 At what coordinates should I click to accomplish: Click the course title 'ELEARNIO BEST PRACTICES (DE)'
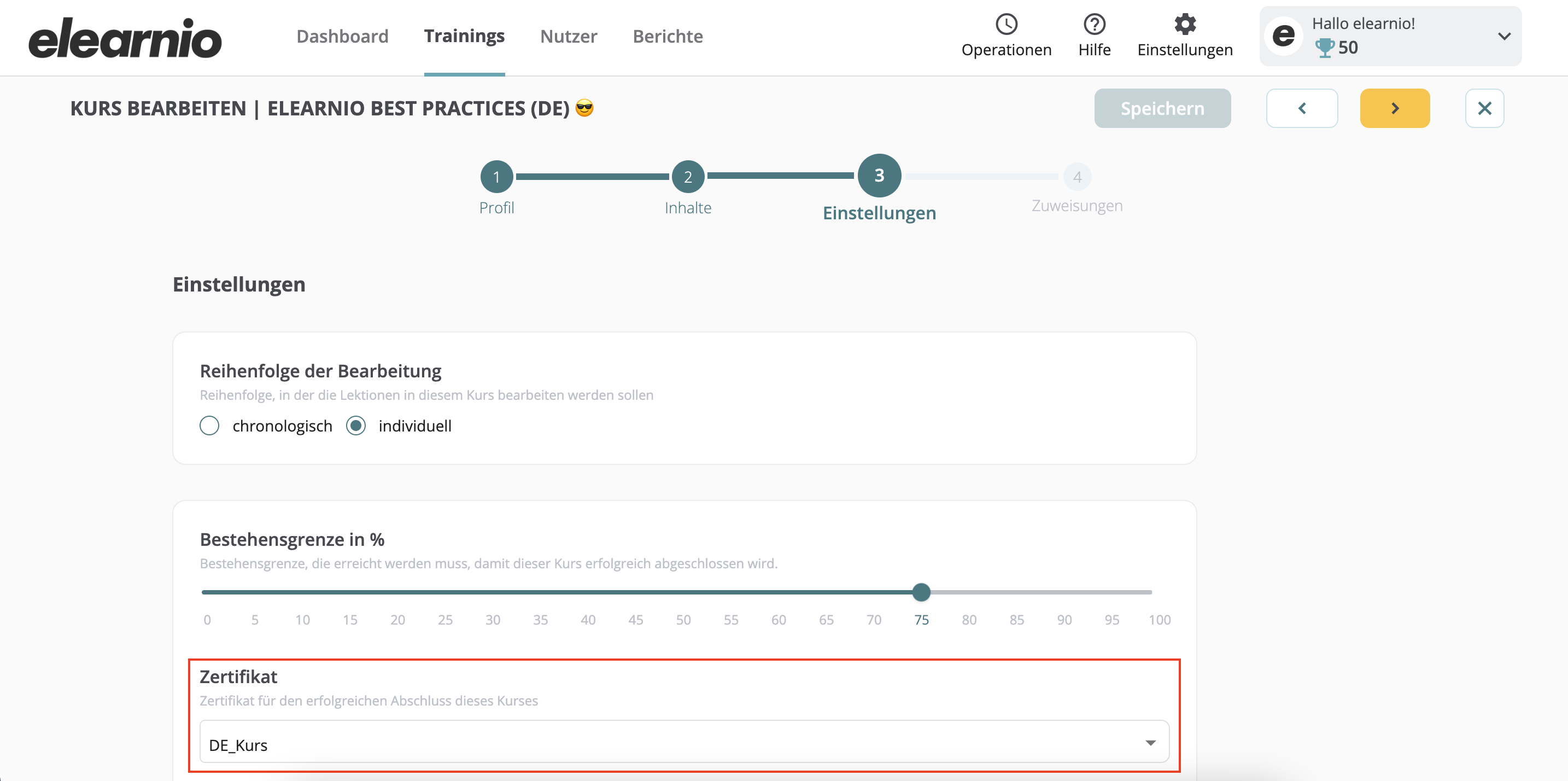tap(418, 108)
